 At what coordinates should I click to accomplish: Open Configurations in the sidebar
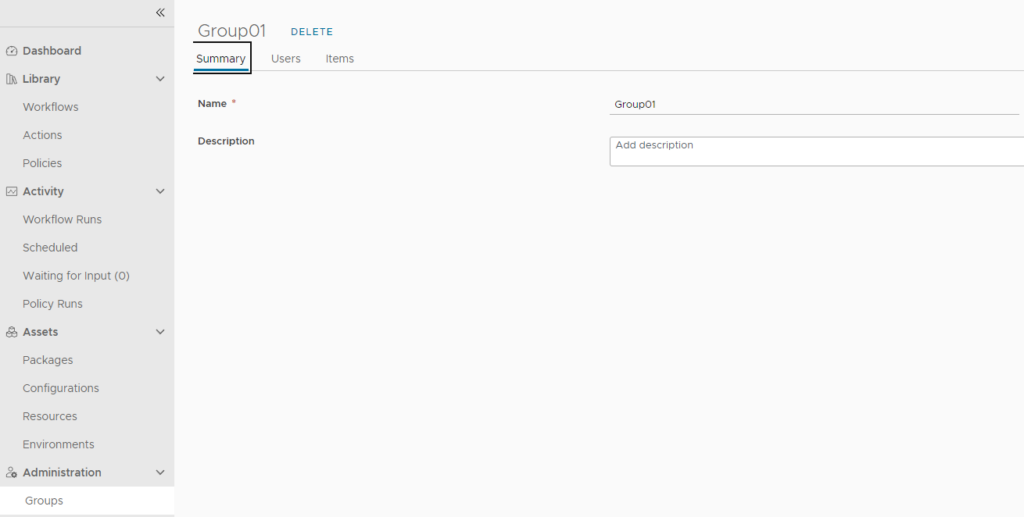click(x=61, y=388)
